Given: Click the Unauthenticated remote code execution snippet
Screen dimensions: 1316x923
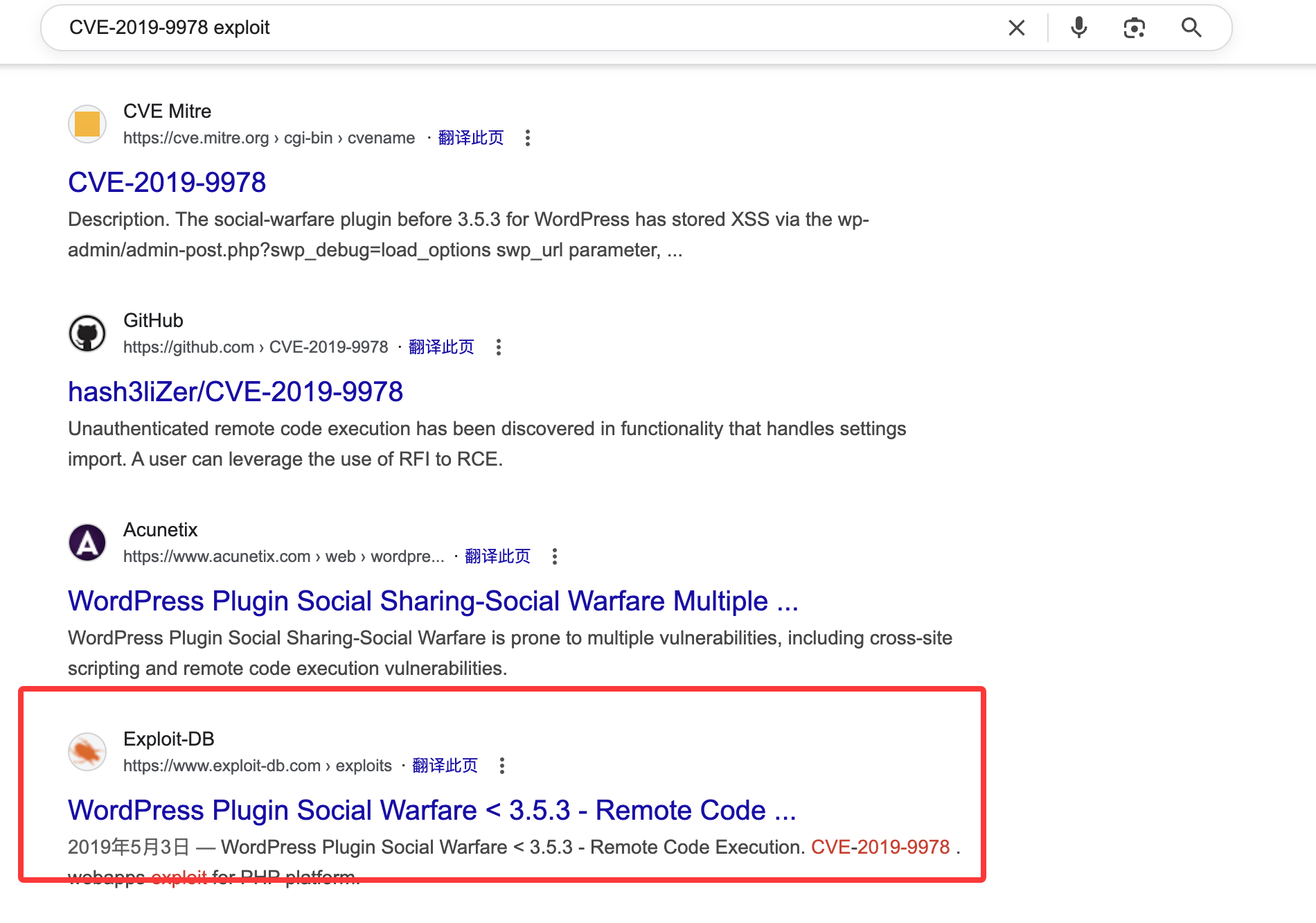Looking at the screenshot, I should point(487,444).
